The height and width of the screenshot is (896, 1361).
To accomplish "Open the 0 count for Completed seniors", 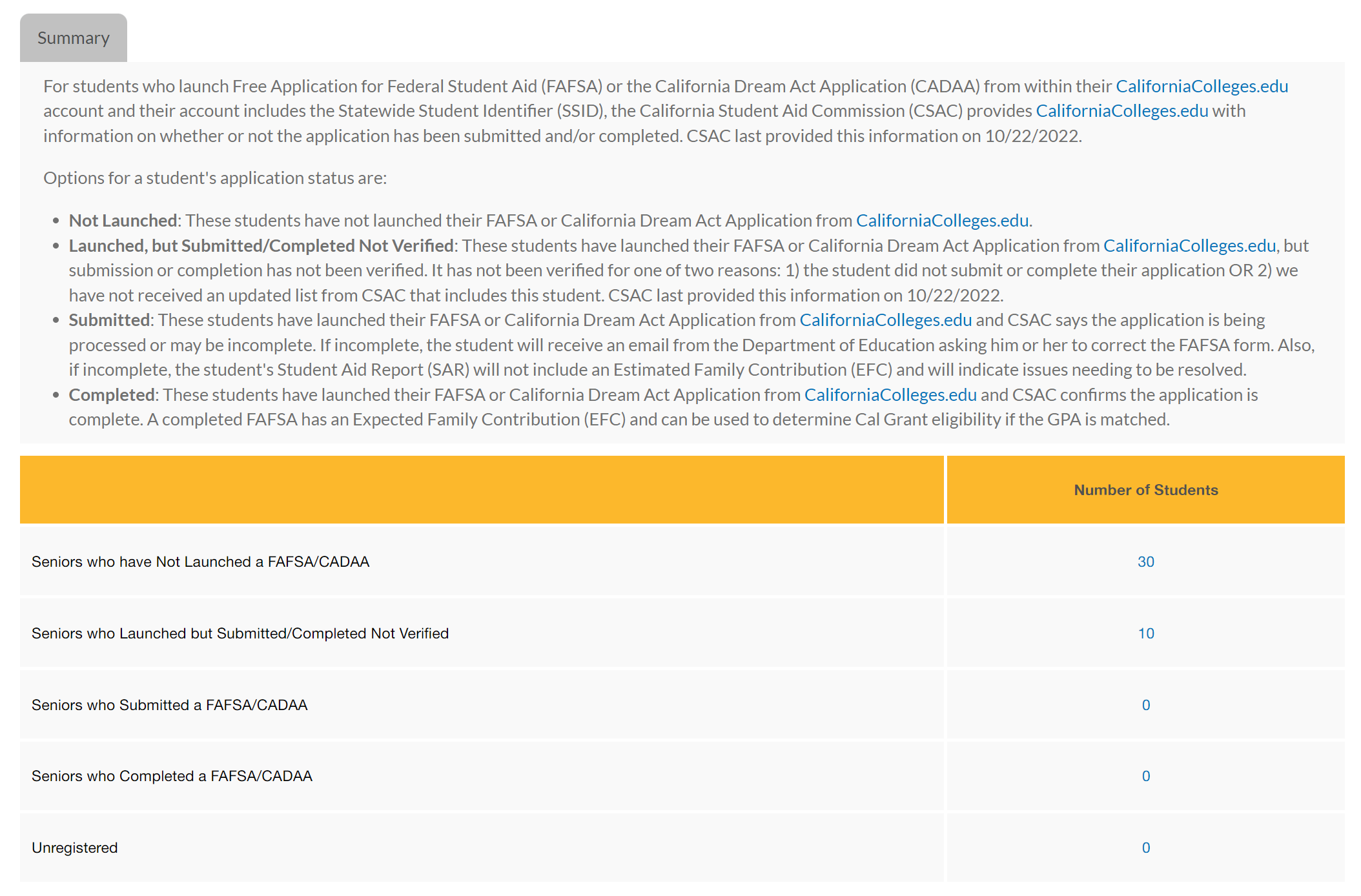I will 1145,776.
